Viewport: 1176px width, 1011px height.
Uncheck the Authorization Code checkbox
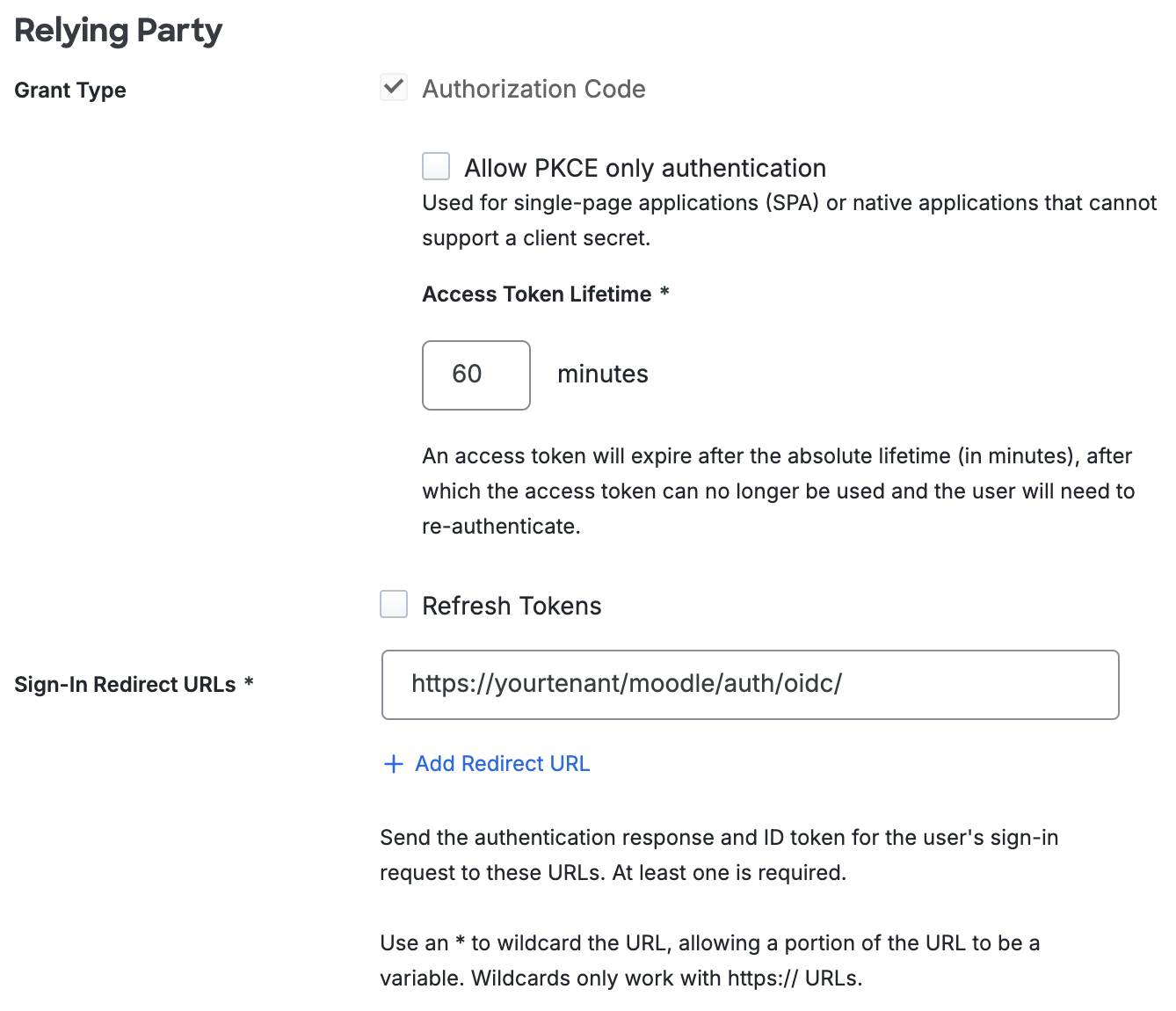click(x=393, y=87)
